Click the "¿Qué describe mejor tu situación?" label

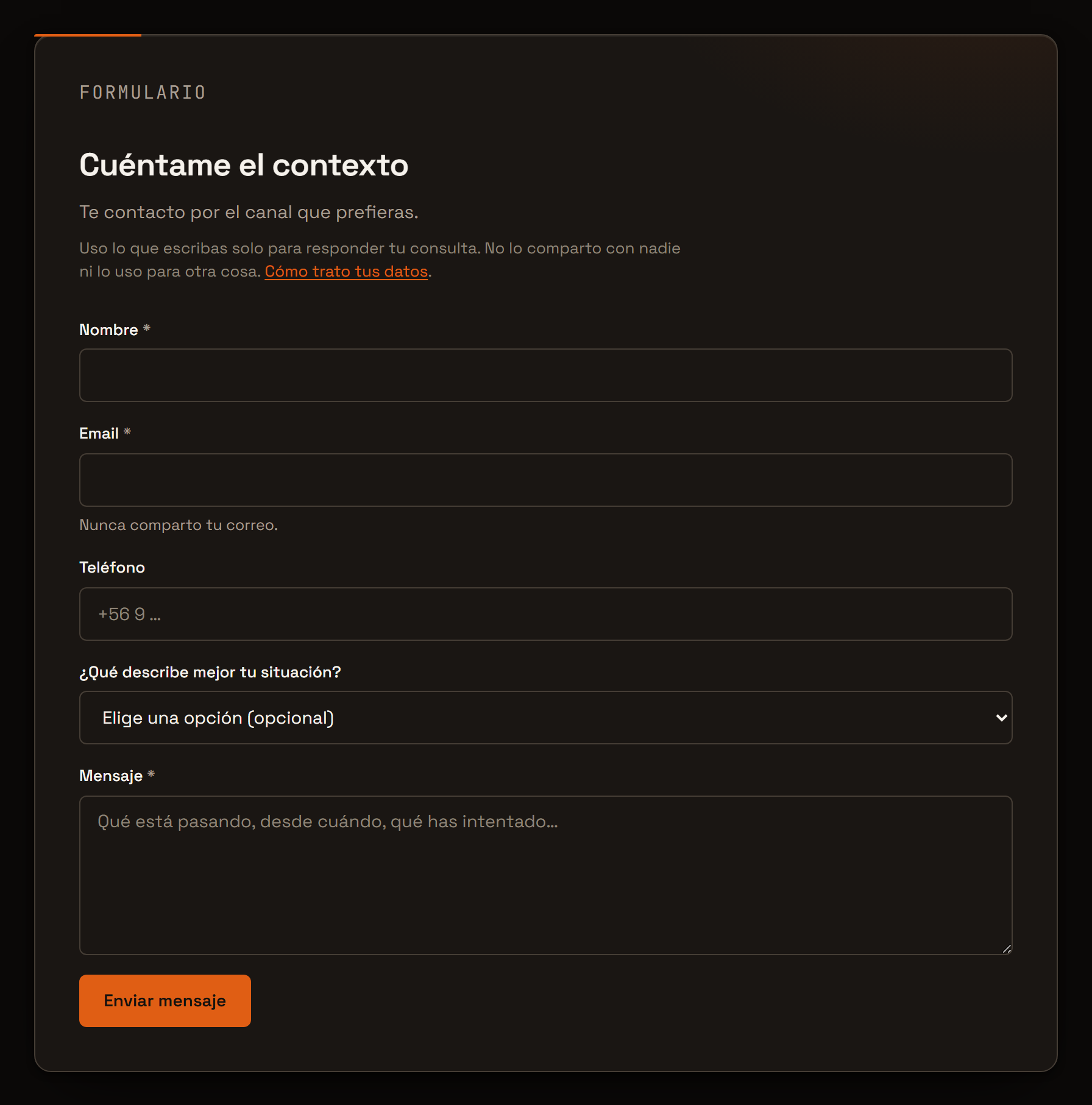210,672
